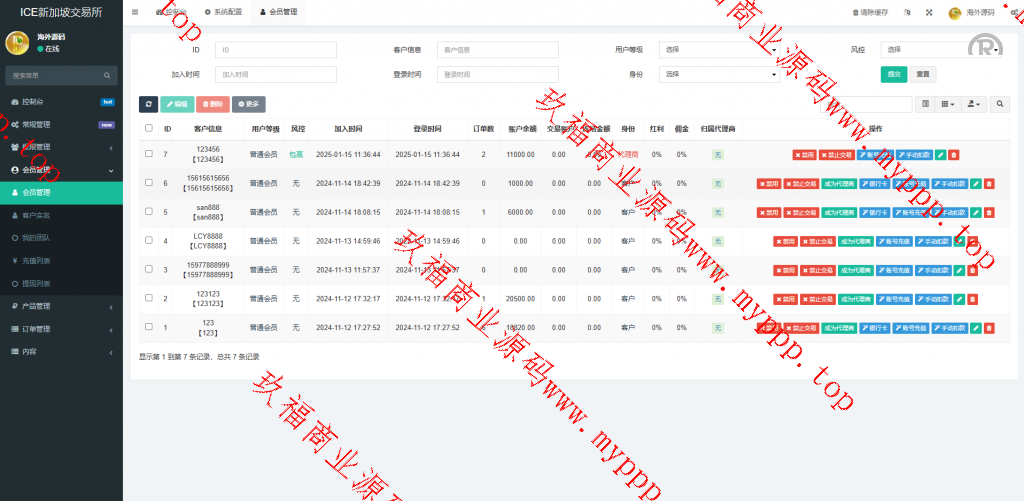
Task: Expand the 产品管理 sidebar menu
Action: coord(60,306)
